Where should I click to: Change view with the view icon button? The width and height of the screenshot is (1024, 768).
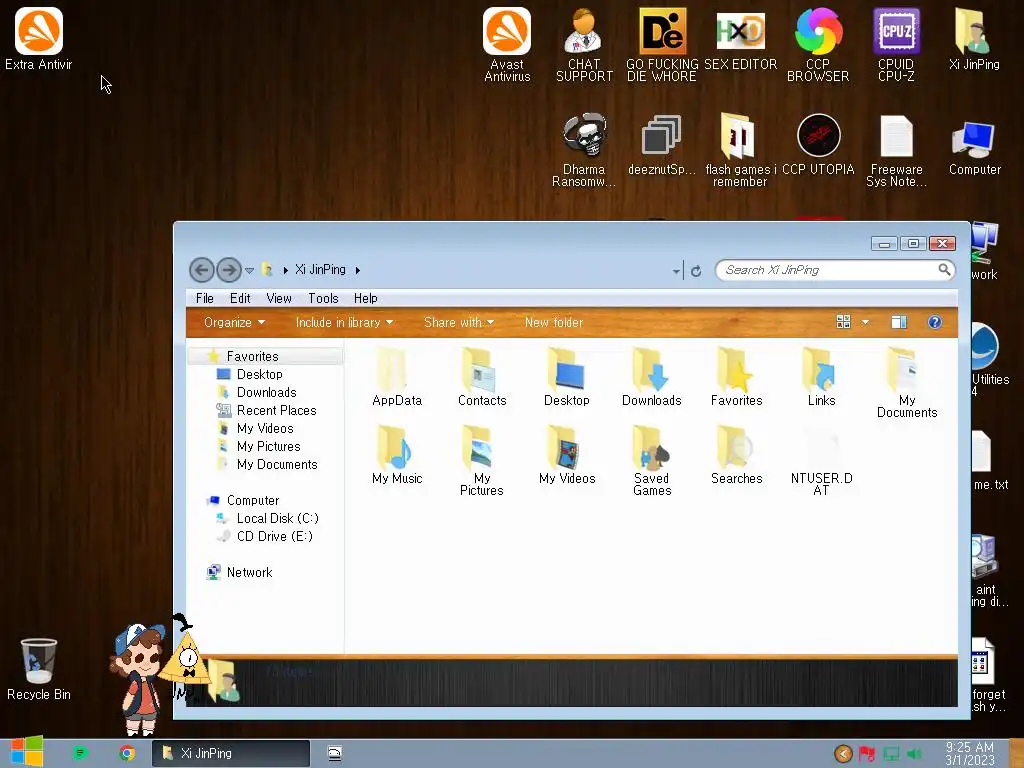pyautogui.click(x=843, y=322)
